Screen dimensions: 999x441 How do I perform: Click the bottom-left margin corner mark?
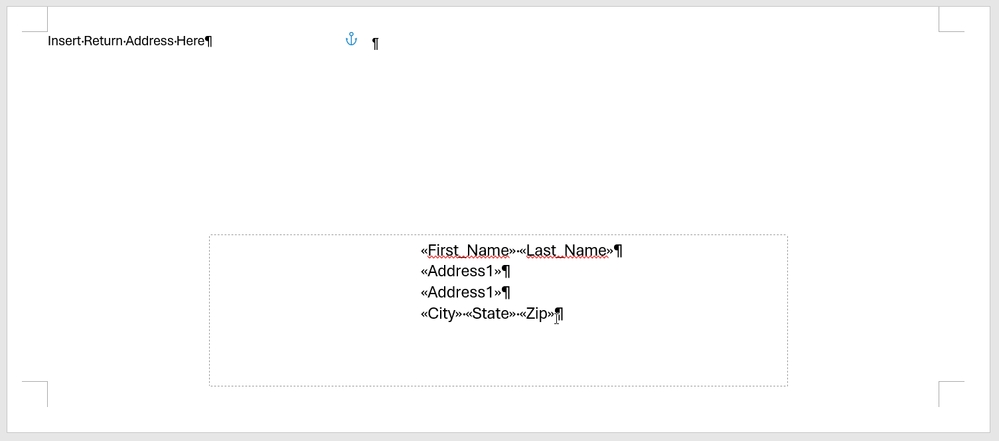[35, 394]
